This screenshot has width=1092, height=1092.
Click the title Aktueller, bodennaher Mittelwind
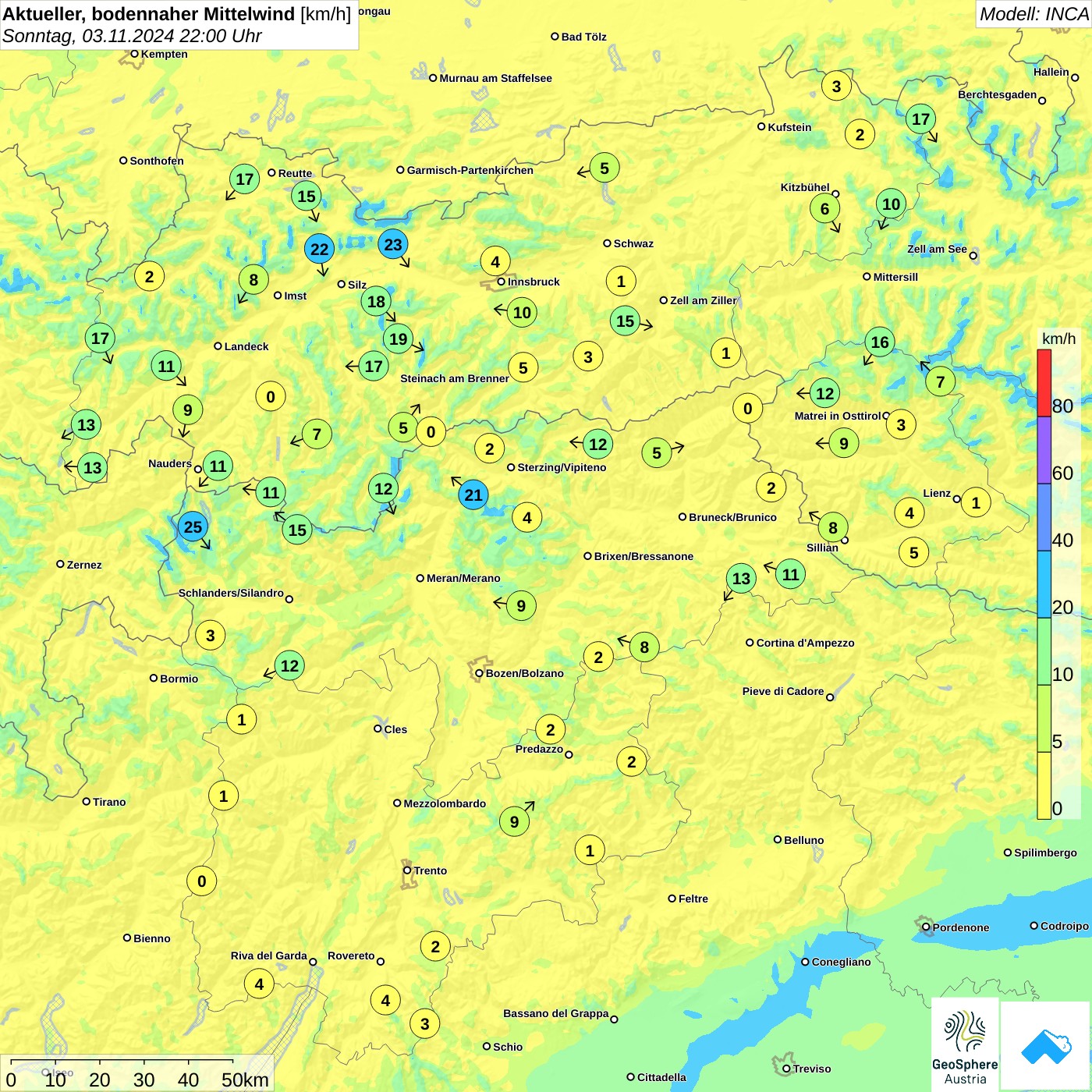(149, 14)
